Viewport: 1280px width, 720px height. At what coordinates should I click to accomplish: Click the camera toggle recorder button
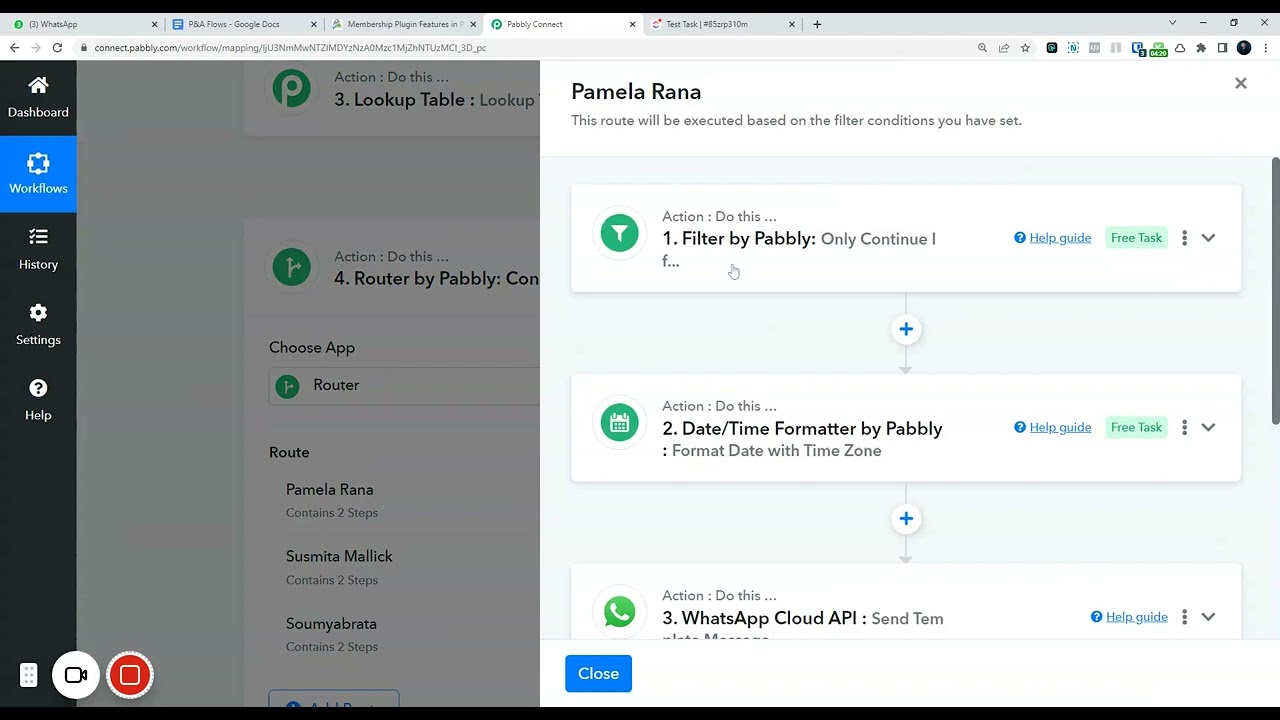click(x=76, y=675)
